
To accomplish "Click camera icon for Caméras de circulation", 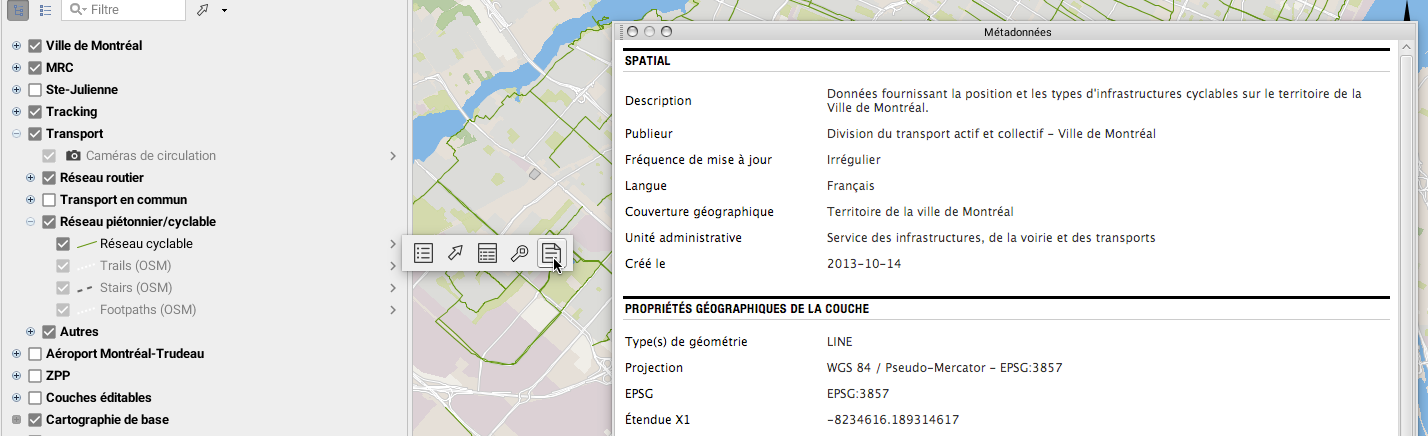I will coord(74,156).
